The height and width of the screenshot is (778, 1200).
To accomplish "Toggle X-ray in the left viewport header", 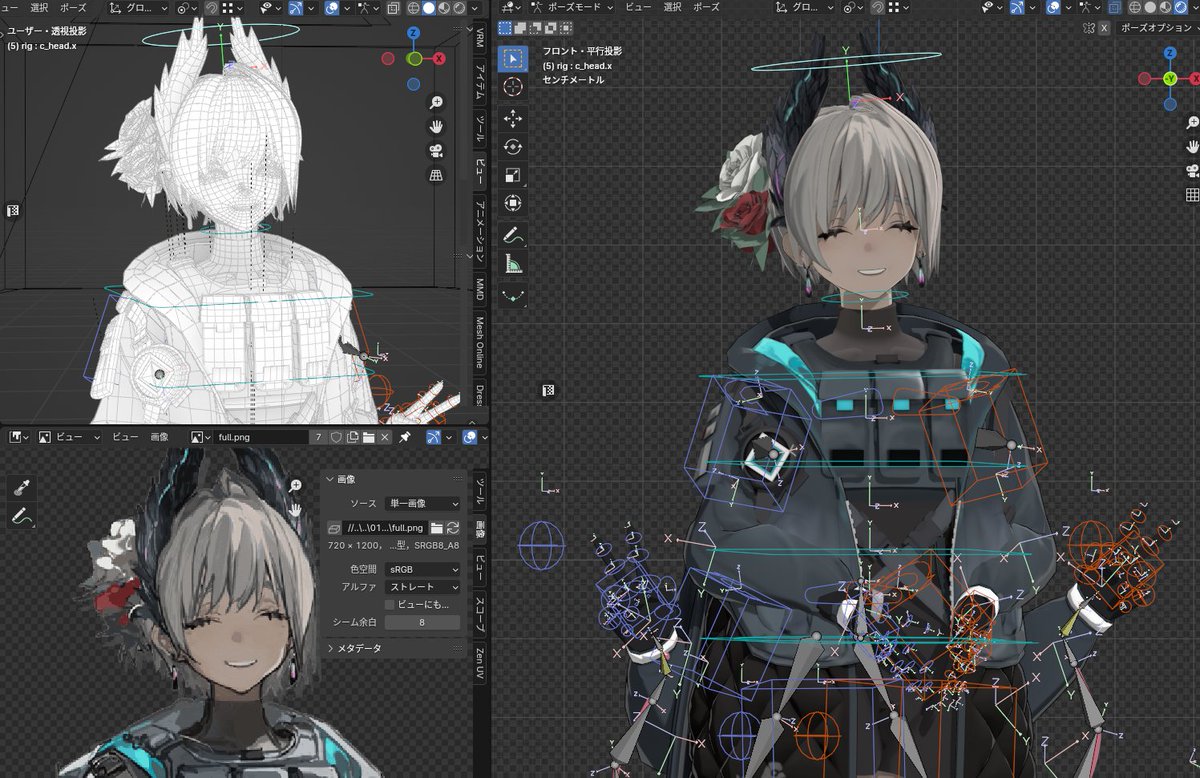I will click(393, 7).
